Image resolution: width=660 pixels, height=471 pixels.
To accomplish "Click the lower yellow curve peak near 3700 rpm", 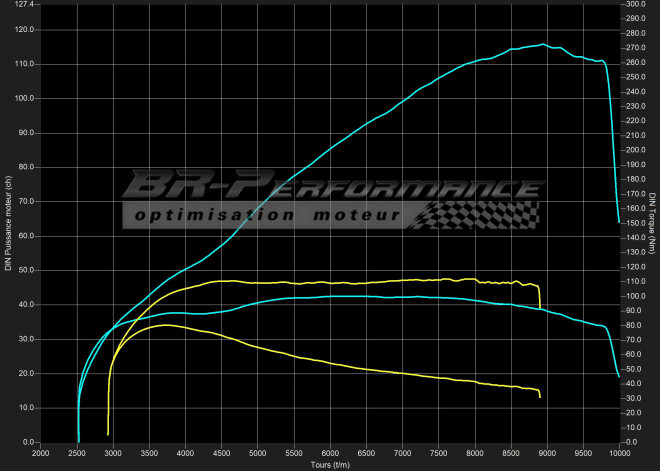I will tap(166, 325).
